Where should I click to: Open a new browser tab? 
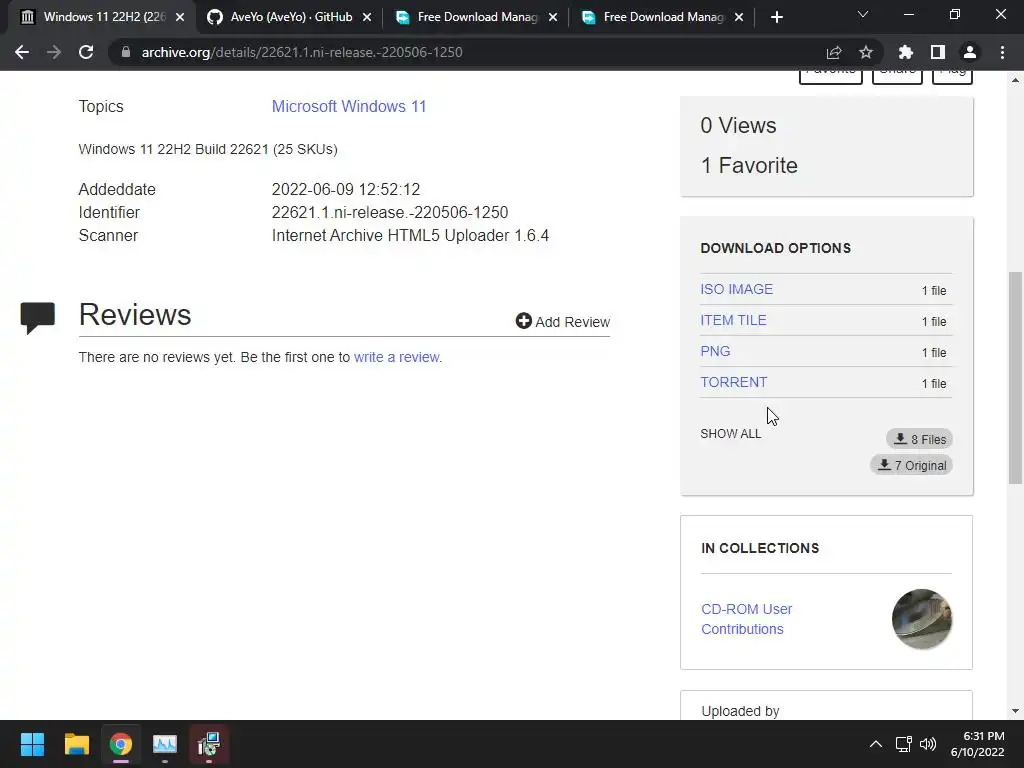click(776, 17)
